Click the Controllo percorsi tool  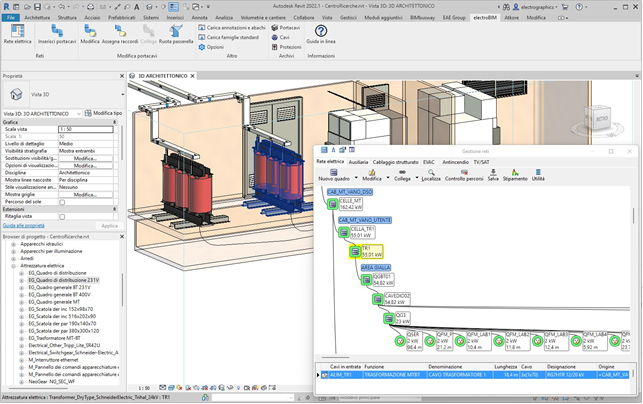463,173
